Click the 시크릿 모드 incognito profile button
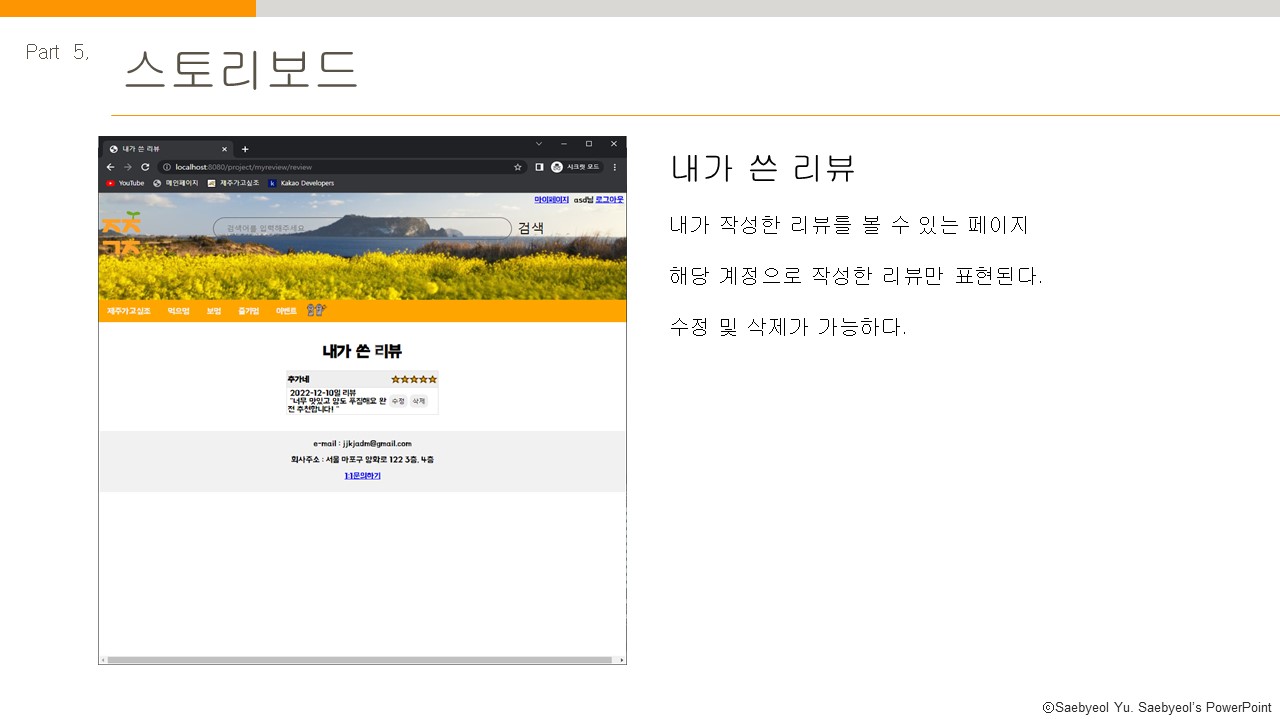 [x=576, y=167]
